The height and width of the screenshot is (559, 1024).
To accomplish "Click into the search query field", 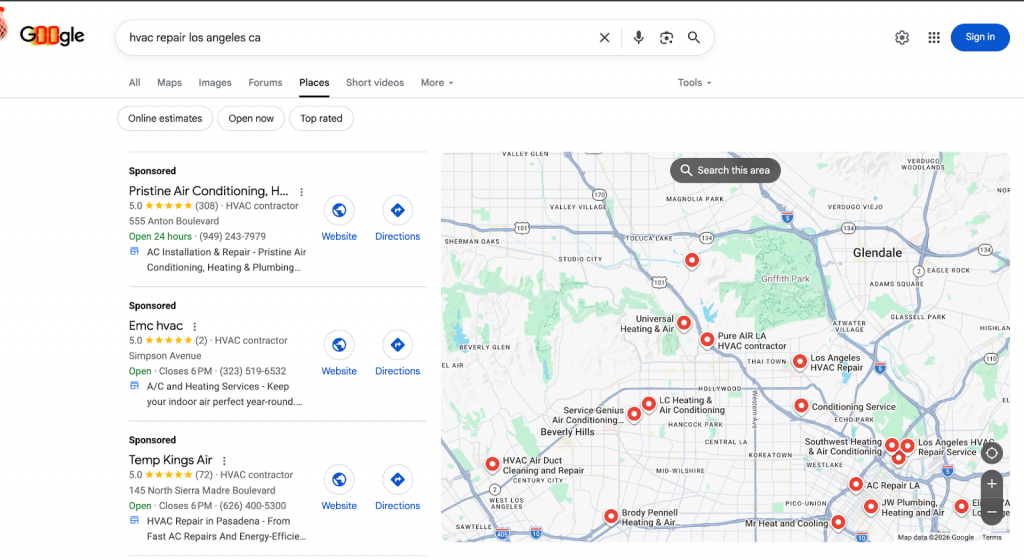I will [358, 38].
